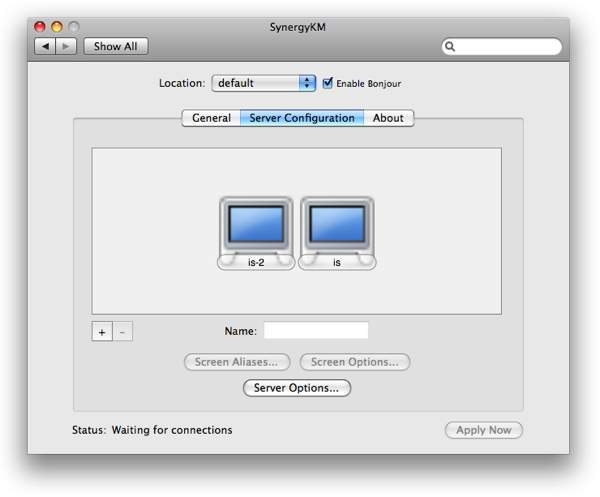The height and width of the screenshot is (497, 600).
Task: Open Screen Options dialog
Action: pyautogui.click(x=355, y=362)
